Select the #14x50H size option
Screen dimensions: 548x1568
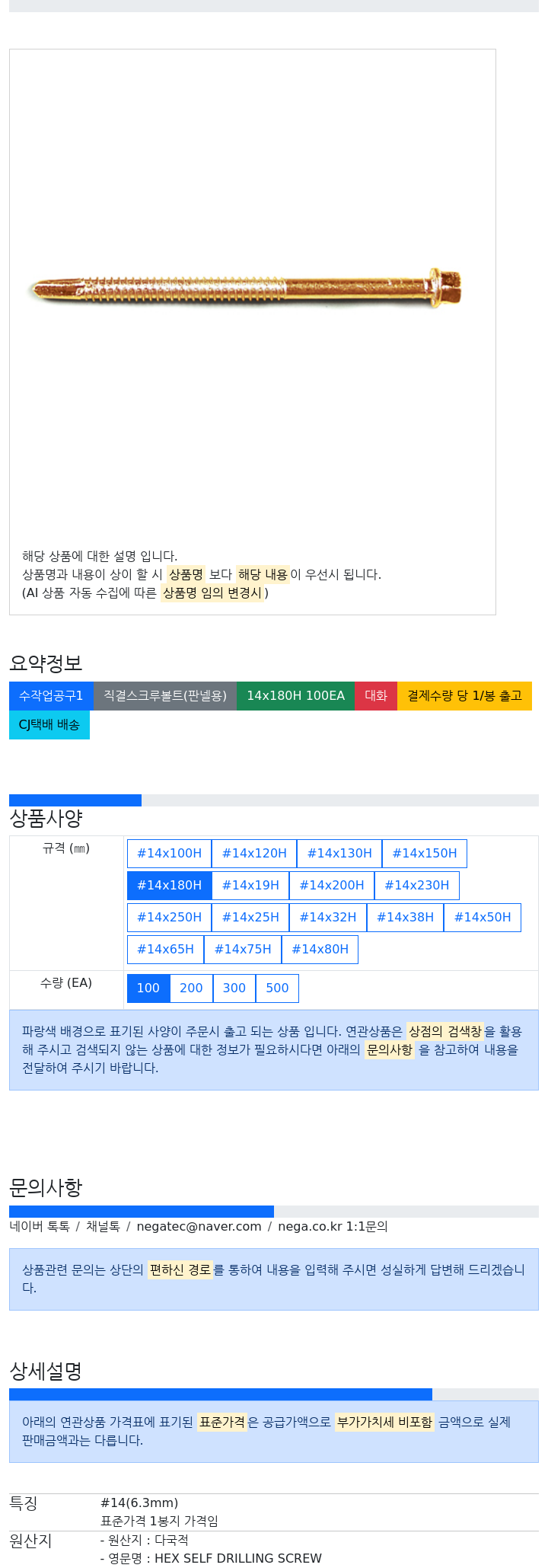click(x=483, y=918)
